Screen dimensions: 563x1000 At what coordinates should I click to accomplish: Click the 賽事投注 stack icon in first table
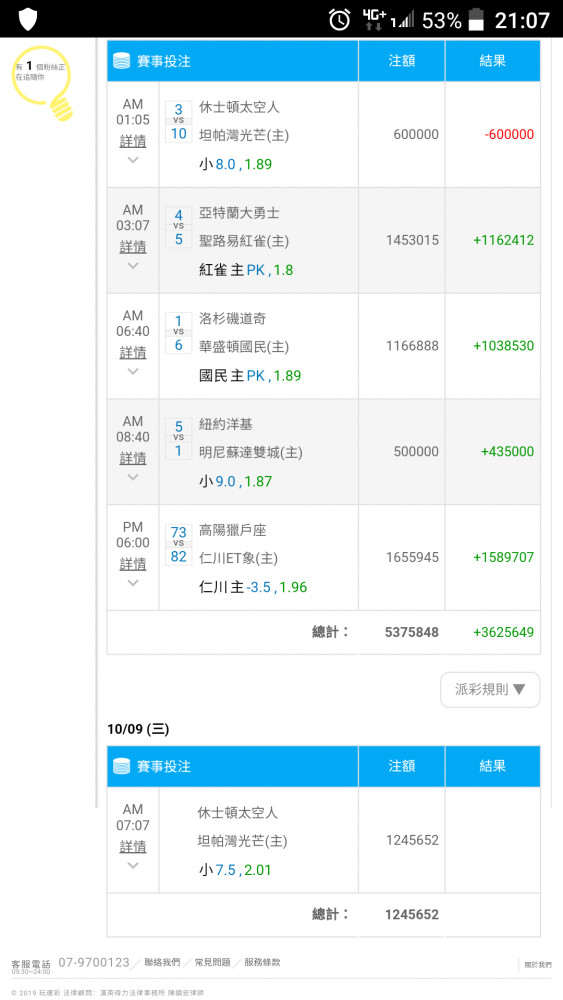pyautogui.click(x=121, y=61)
